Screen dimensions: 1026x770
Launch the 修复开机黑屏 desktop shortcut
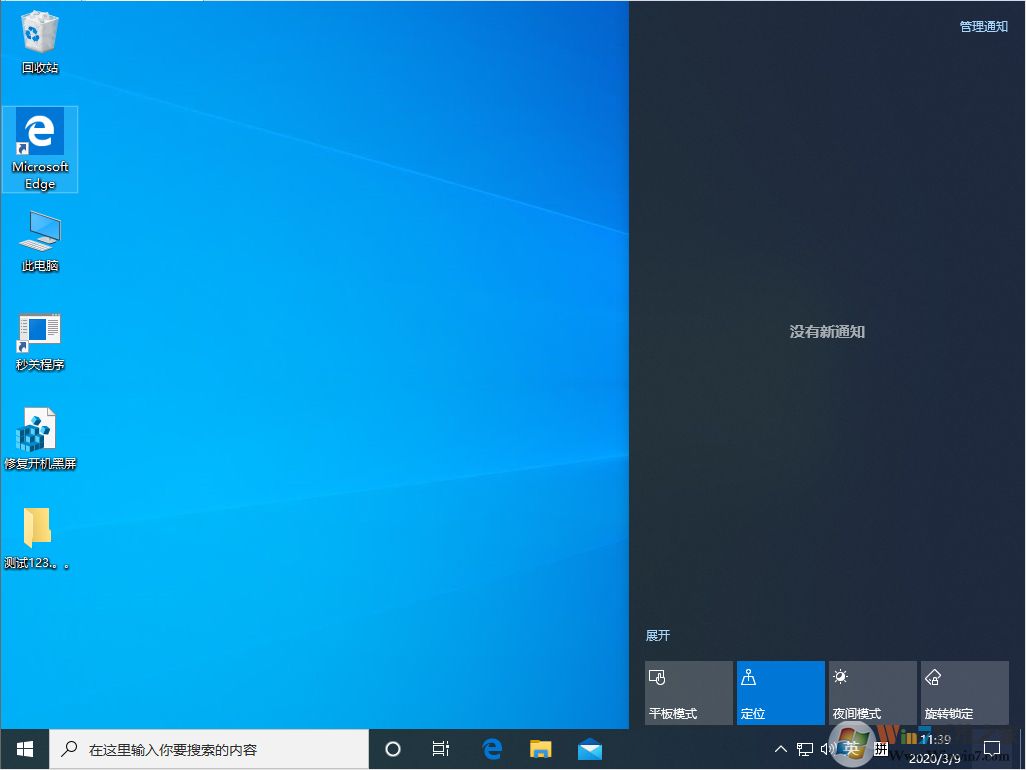[x=39, y=430]
